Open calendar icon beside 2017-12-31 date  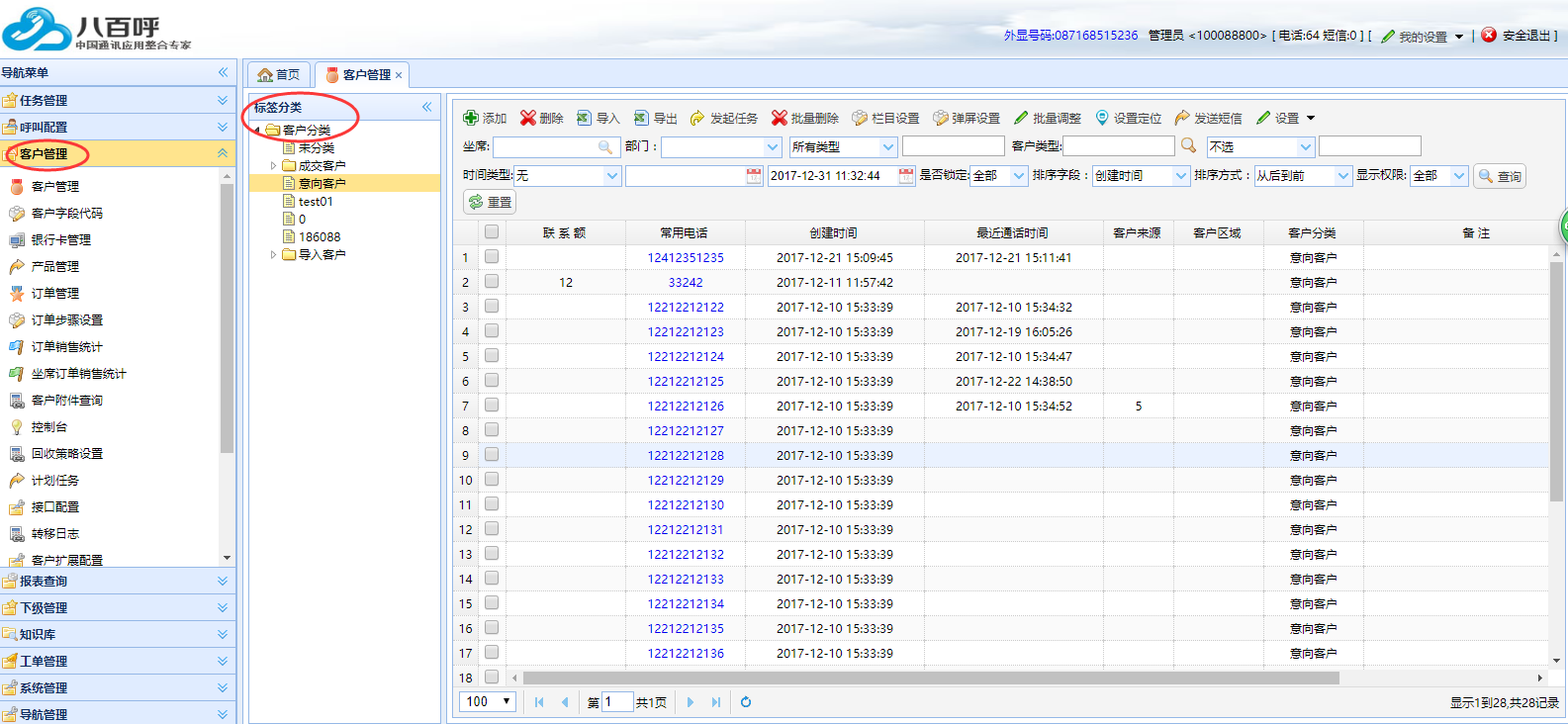[x=906, y=175]
